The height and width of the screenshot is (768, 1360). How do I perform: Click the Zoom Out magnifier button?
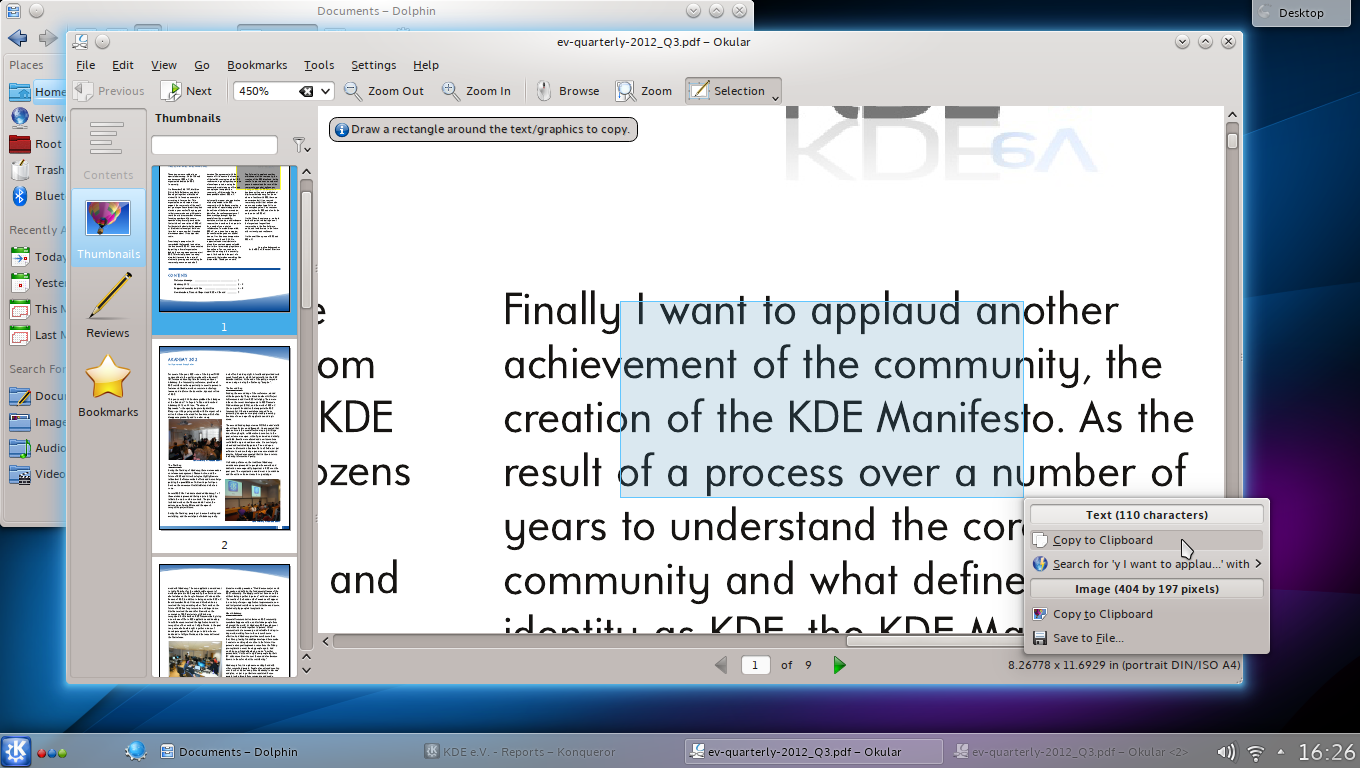click(x=384, y=91)
